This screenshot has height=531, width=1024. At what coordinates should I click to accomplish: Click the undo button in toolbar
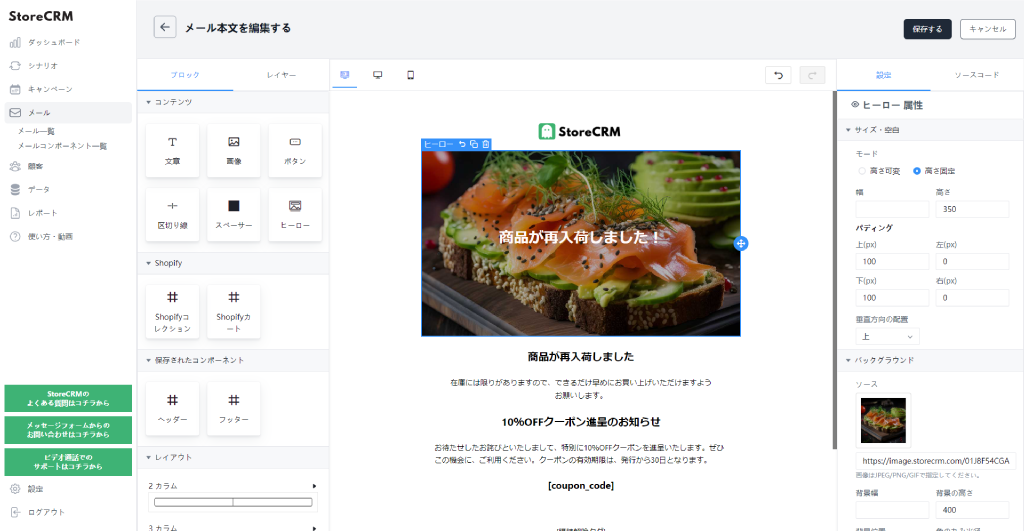coord(778,75)
